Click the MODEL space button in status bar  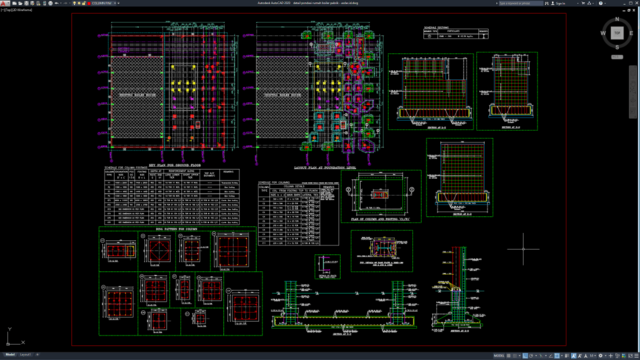click(499, 356)
